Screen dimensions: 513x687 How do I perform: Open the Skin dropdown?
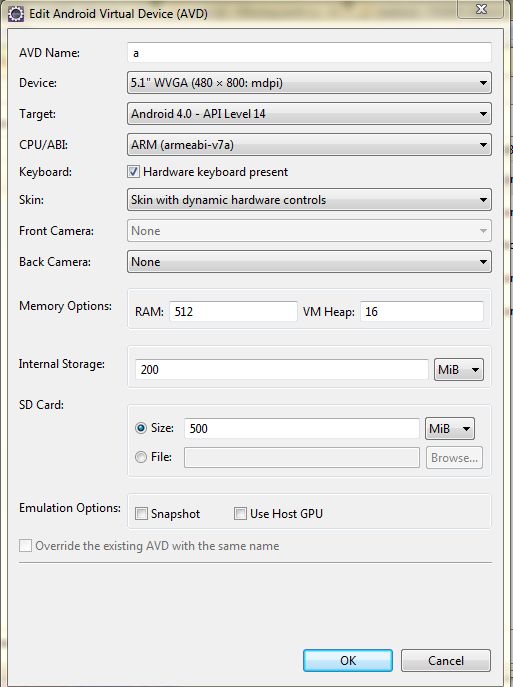[309, 200]
